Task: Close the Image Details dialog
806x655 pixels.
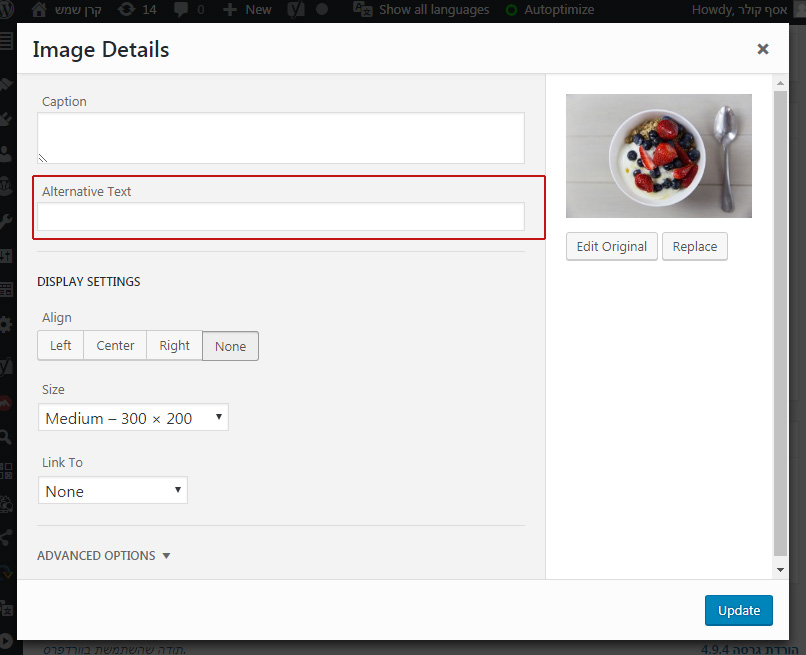Action: click(763, 49)
